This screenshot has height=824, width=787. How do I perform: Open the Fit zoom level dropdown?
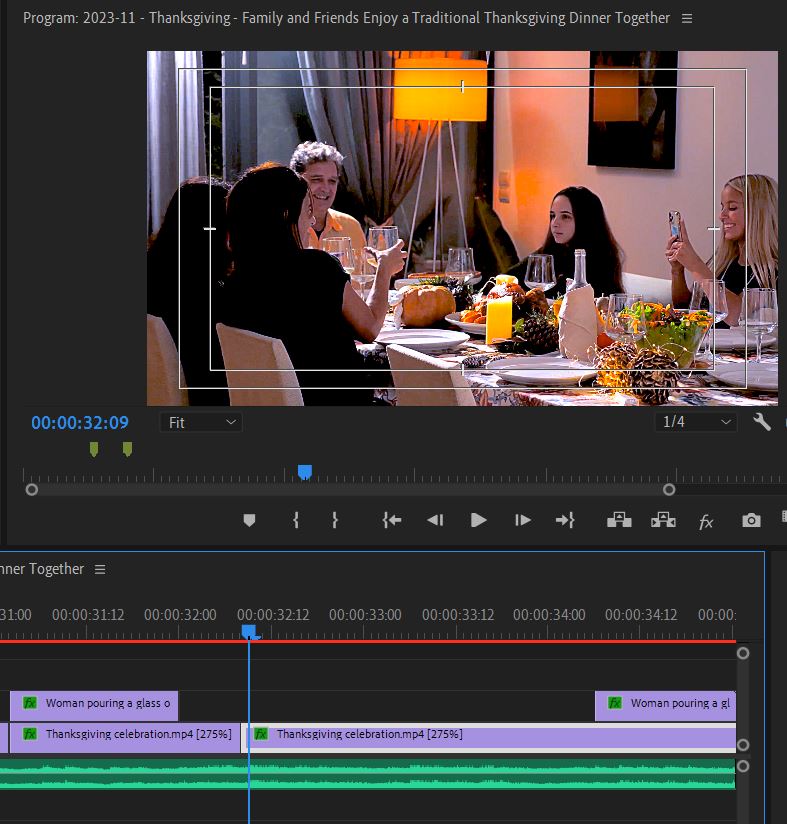click(201, 423)
